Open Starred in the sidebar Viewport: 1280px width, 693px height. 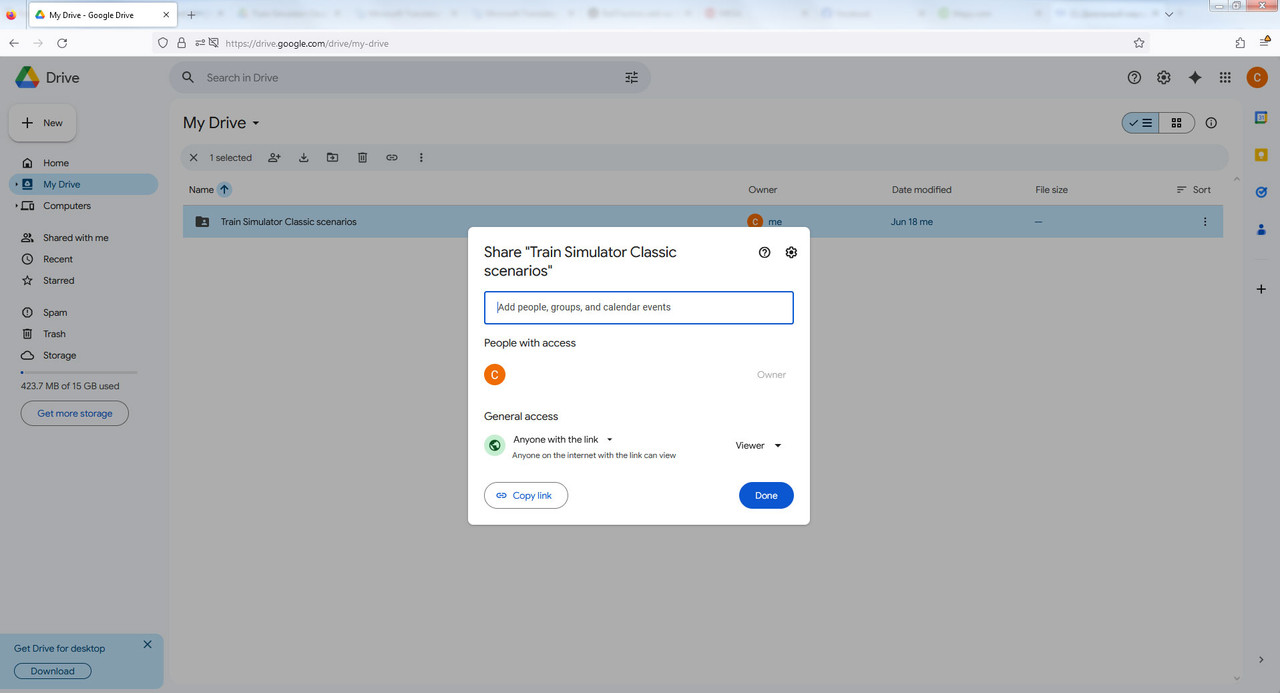(x=59, y=281)
